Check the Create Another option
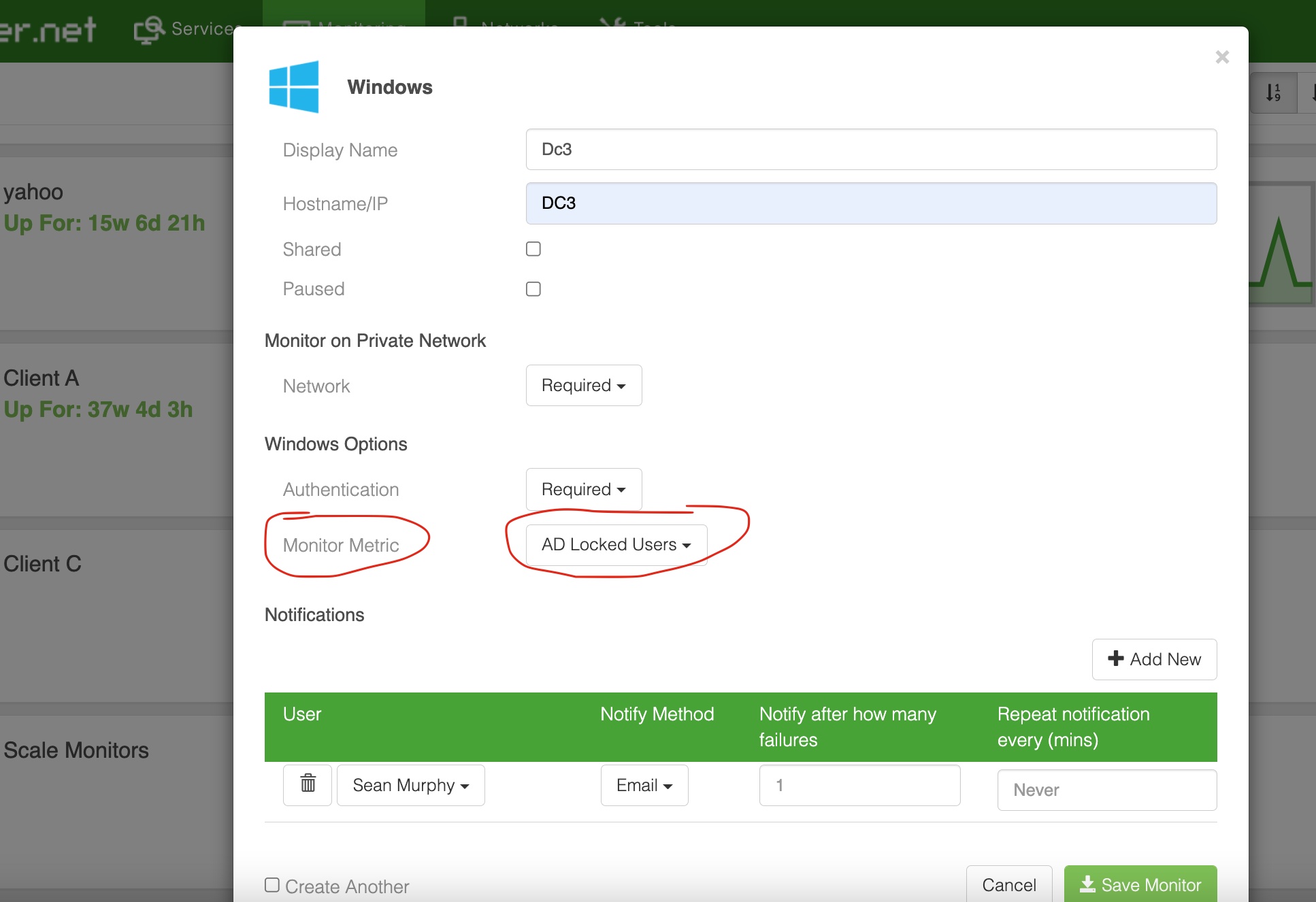This screenshot has height=902, width=1316. (x=272, y=885)
